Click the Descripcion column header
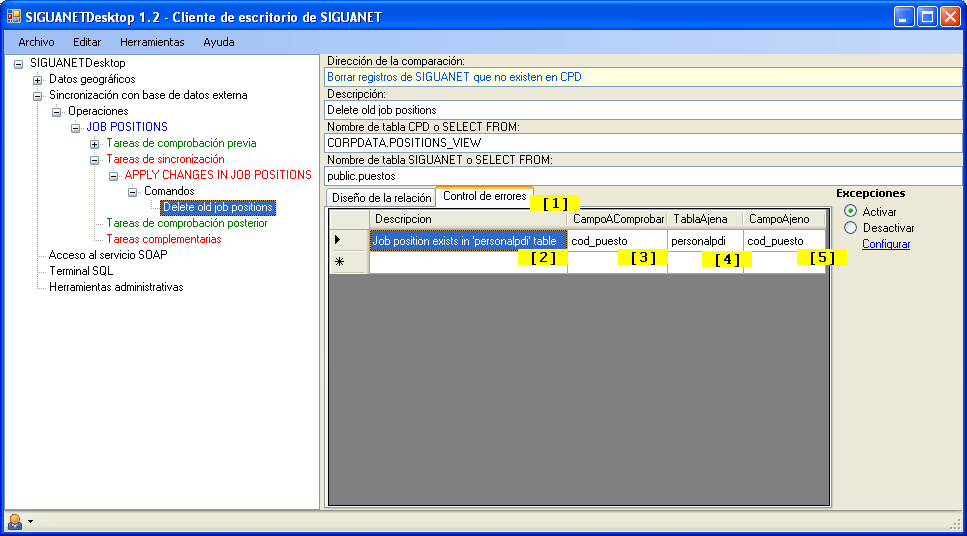The image size is (967, 536). coord(468,219)
